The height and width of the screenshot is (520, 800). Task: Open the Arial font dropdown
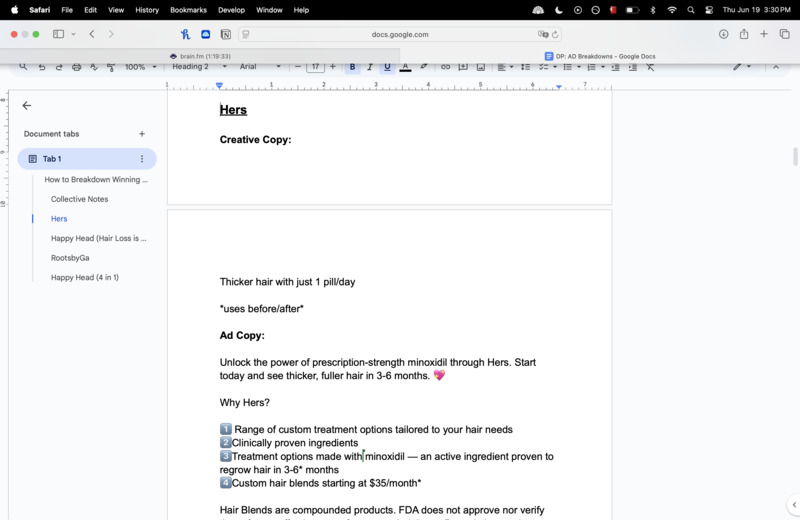[x=260, y=67]
